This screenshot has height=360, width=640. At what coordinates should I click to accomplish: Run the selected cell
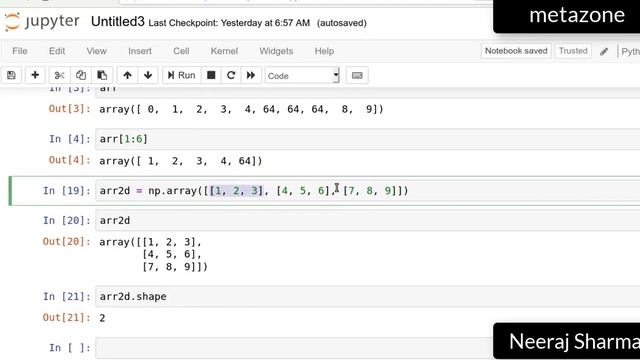click(182, 75)
